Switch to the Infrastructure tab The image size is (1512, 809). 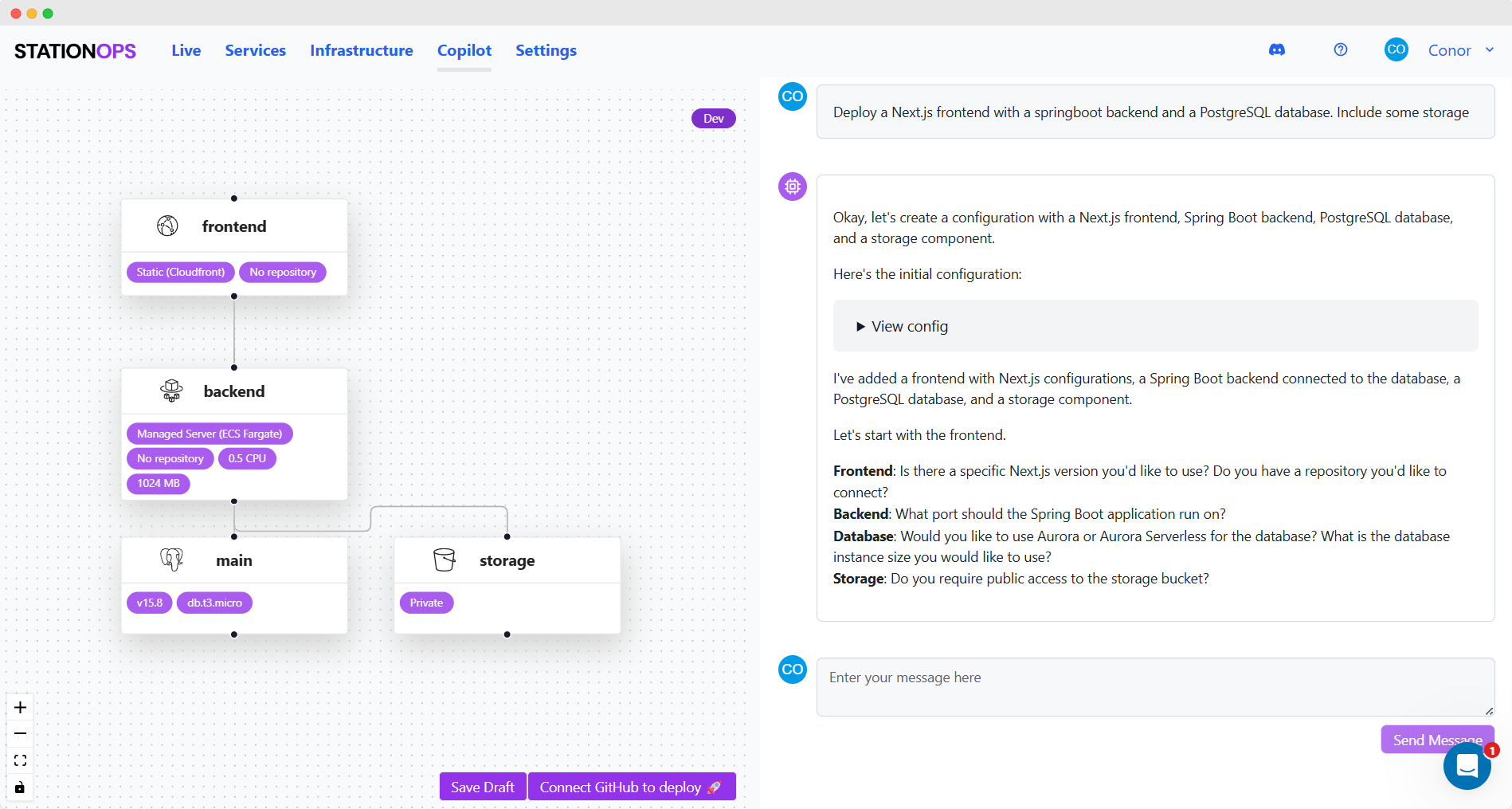[362, 50]
